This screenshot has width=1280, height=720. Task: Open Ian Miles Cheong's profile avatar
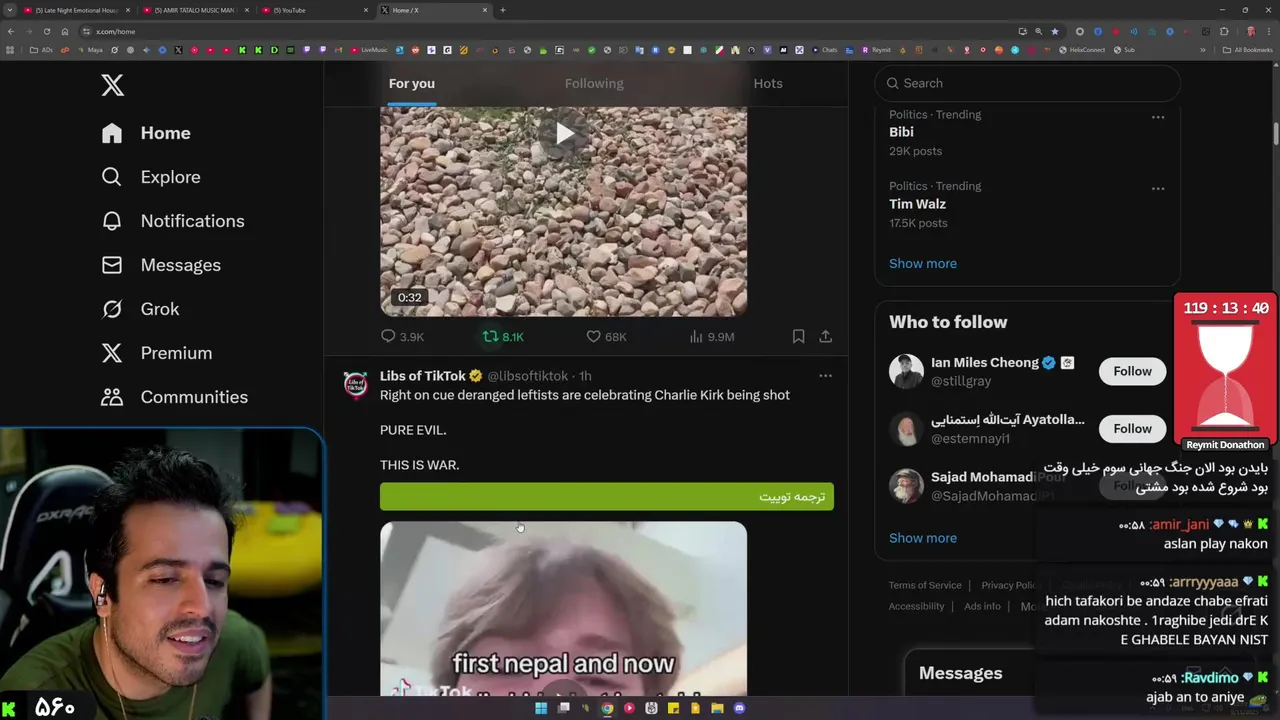(906, 371)
